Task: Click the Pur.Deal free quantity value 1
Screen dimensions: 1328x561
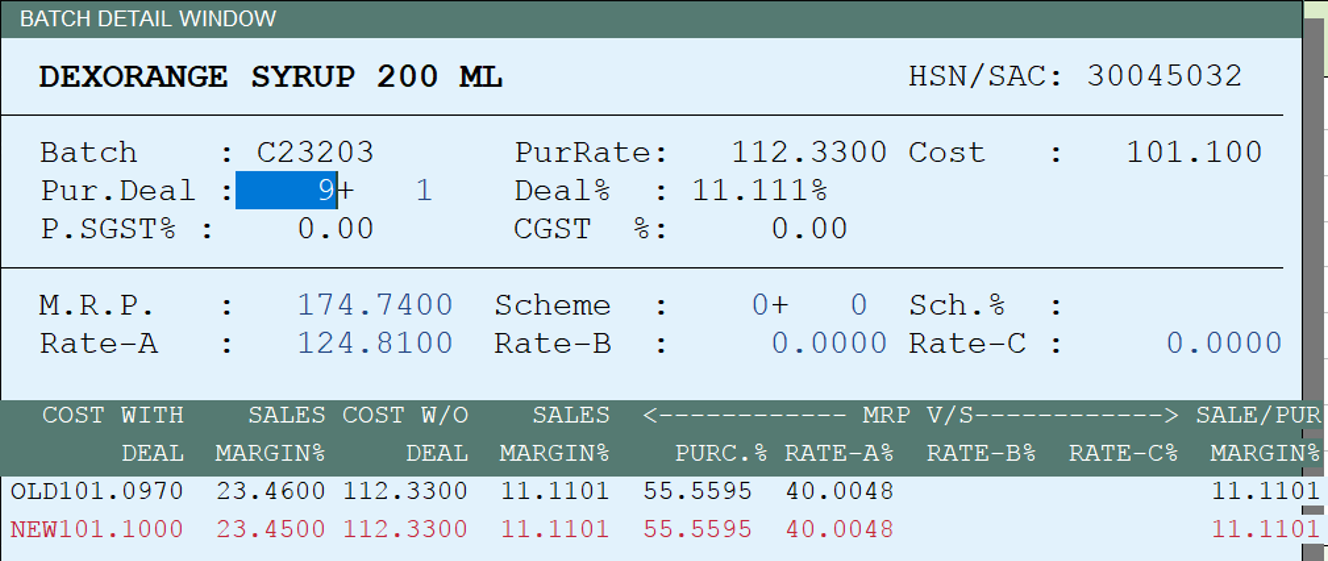Action: [423, 190]
